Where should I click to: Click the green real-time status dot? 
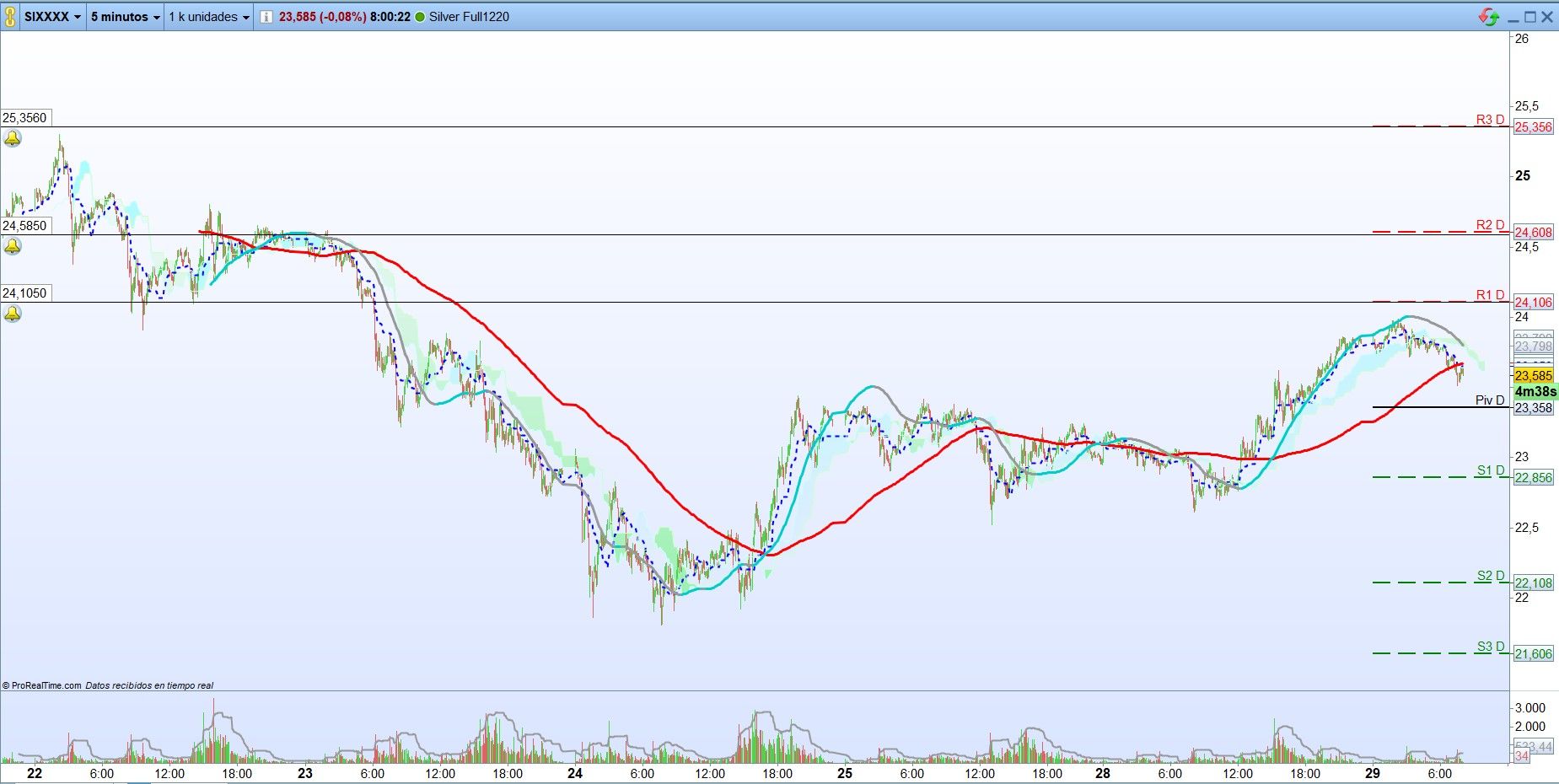420,17
